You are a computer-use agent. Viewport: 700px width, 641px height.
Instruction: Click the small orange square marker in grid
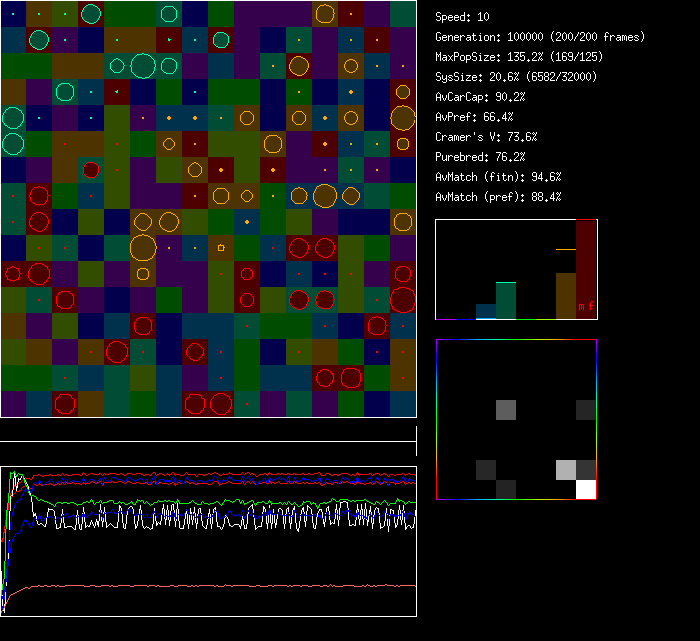(221, 247)
